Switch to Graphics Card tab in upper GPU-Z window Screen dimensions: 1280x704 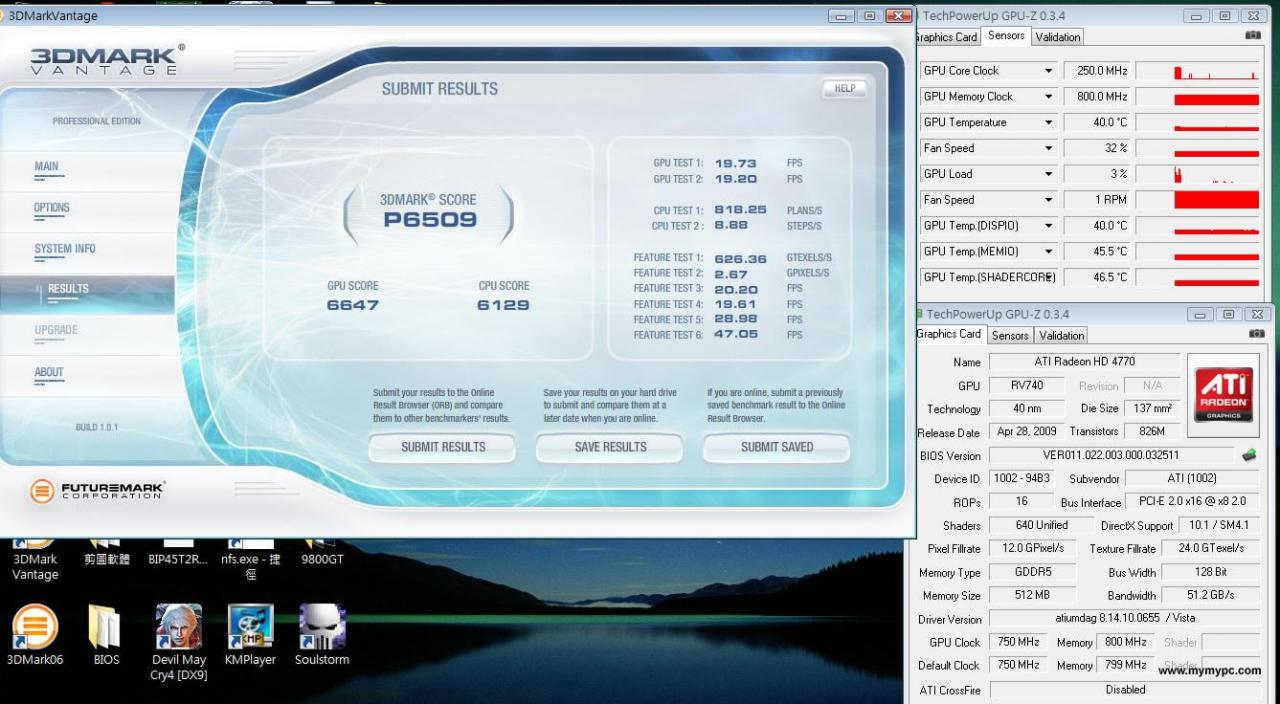pos(947,37)
